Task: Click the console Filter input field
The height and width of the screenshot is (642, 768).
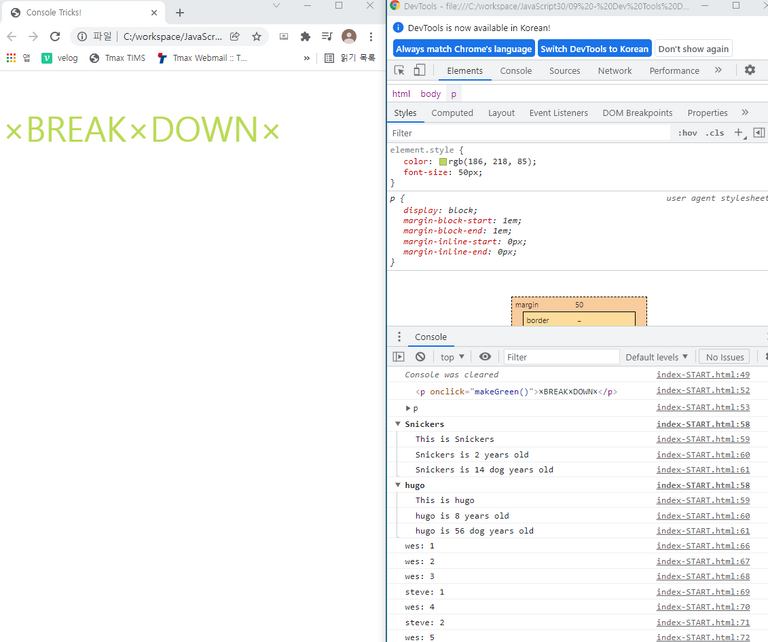Action: pos(561,357)
